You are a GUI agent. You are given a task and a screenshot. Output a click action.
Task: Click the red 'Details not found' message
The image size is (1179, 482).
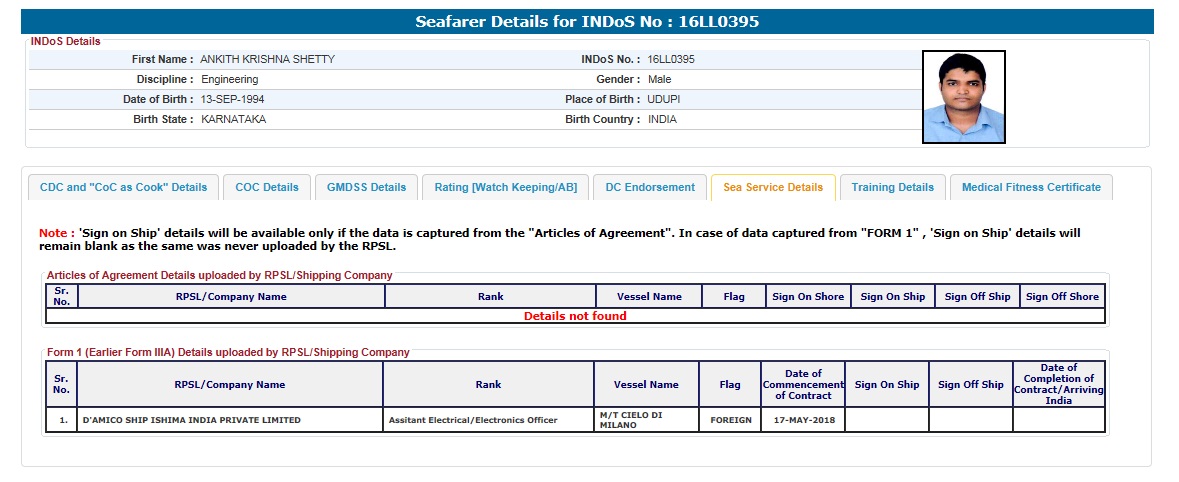point(575,316)
